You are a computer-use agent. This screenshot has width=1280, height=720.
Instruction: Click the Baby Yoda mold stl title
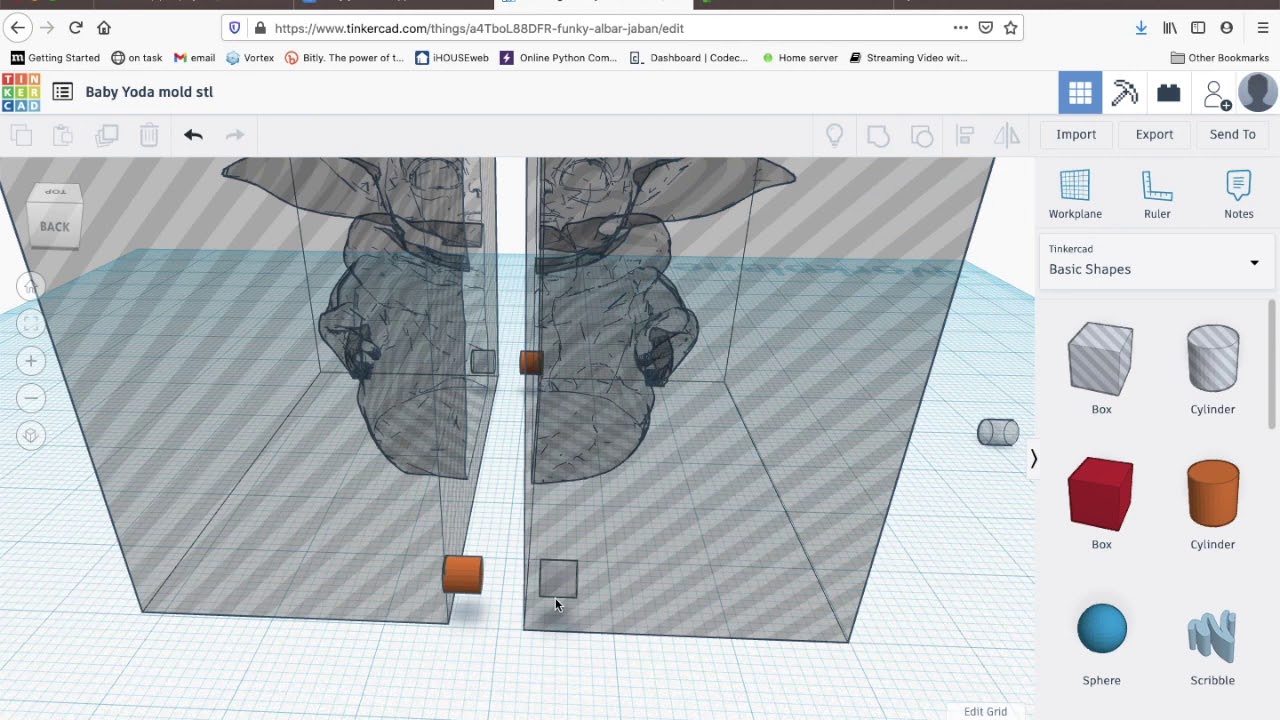(x=149, y=92)
